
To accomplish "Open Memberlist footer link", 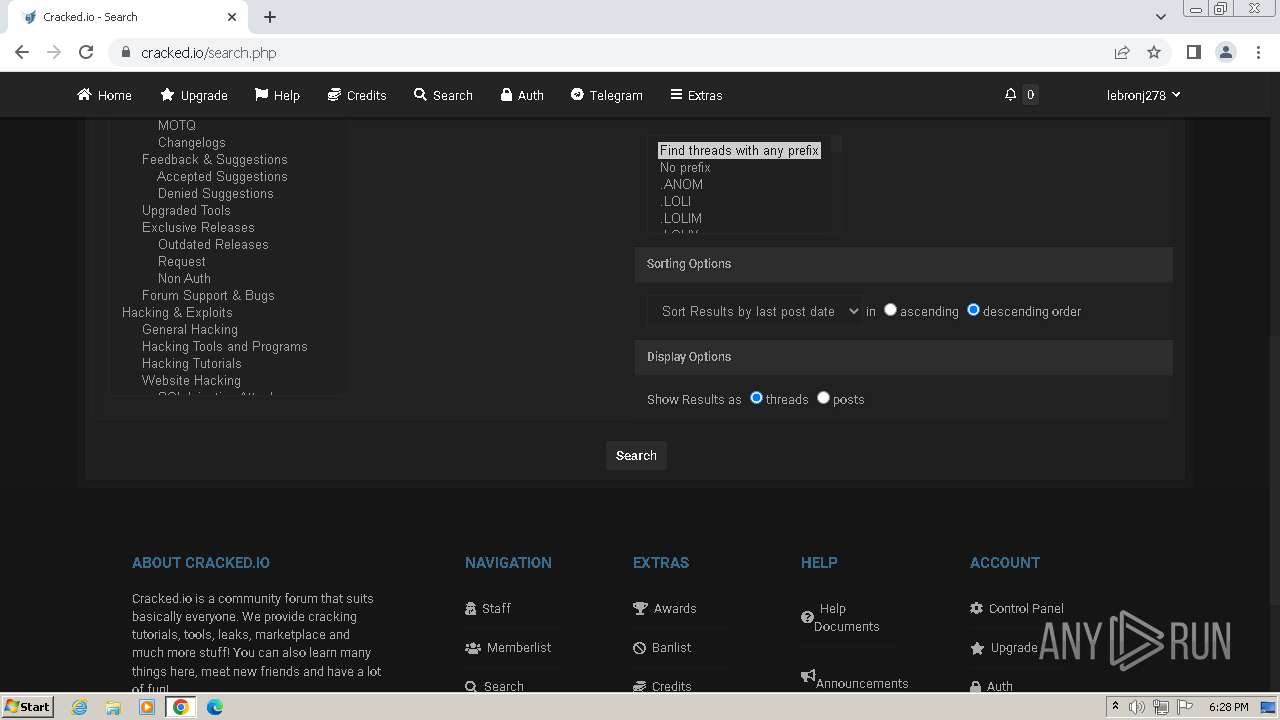I will (x=508, y=647).
